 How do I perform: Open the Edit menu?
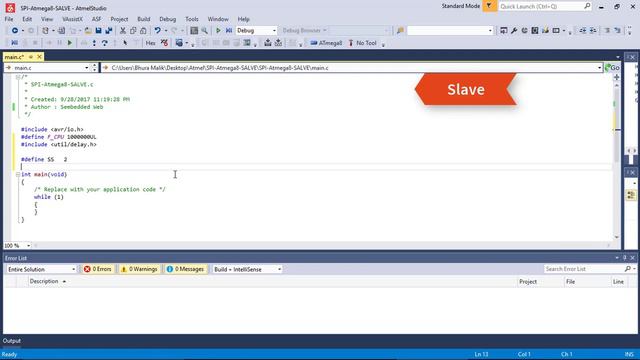pos(27,19)
